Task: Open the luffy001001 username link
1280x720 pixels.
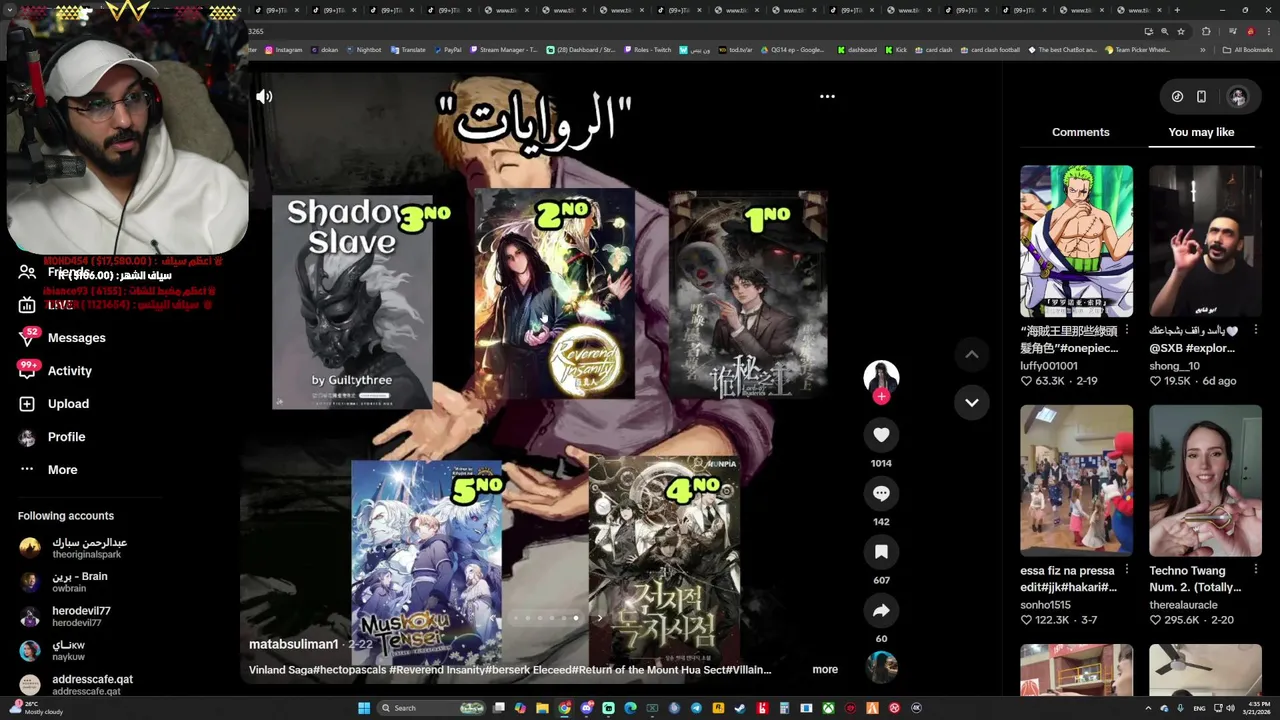Action: pos(1049,366)
